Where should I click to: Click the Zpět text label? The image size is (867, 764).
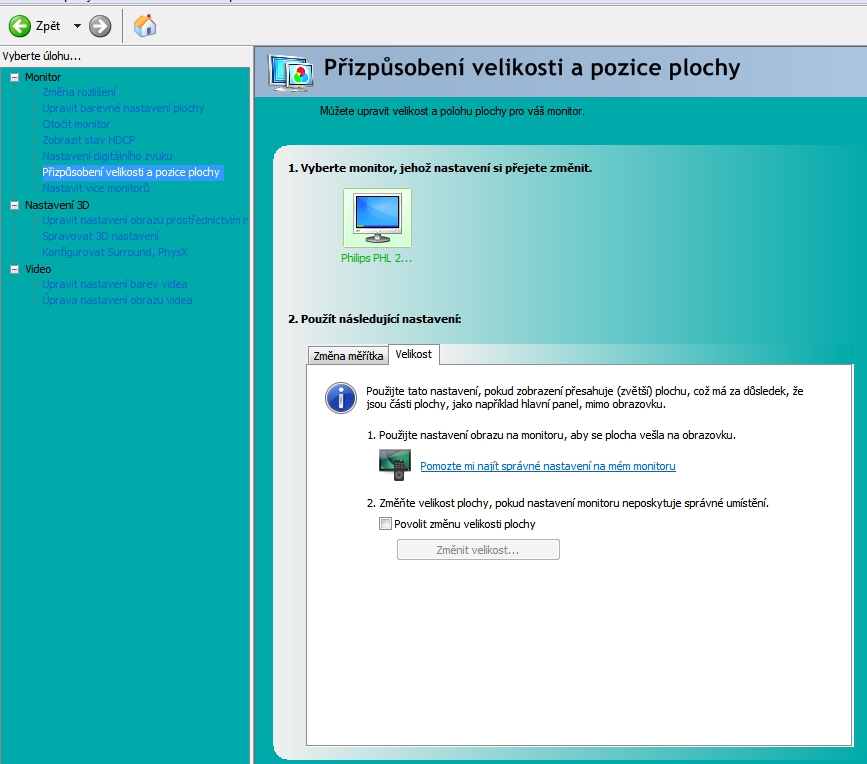click(48, 26)
